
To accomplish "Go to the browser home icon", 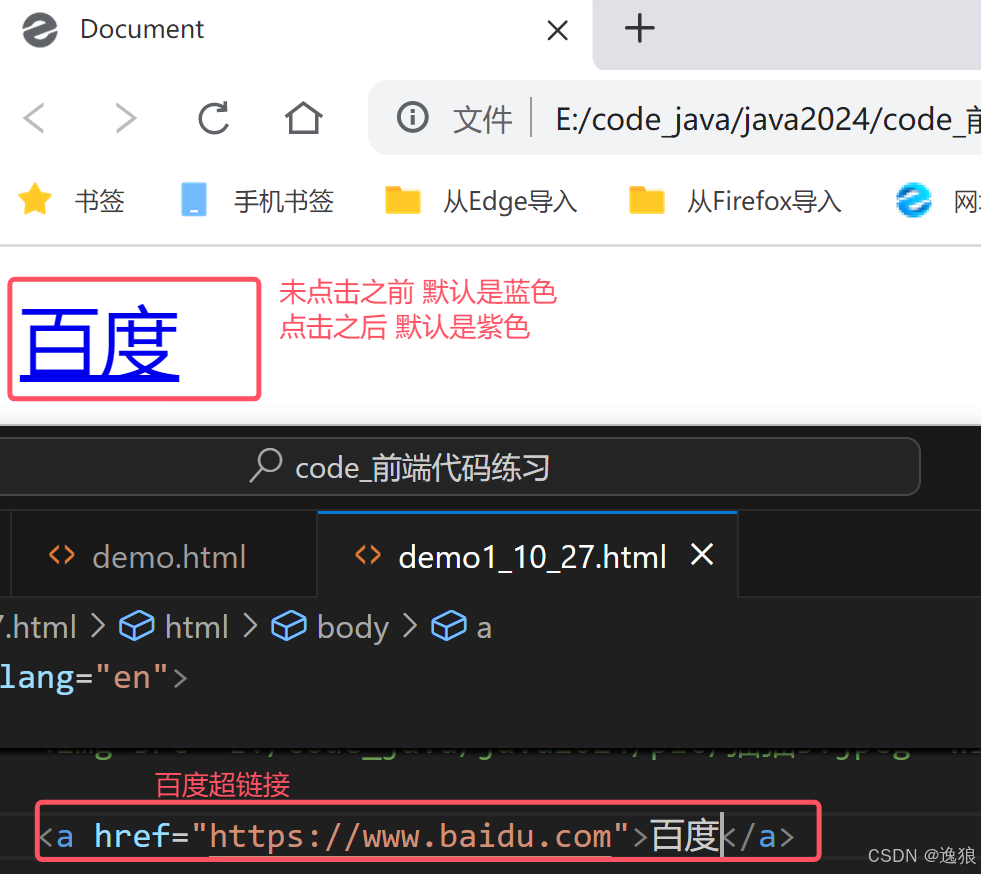I will coord(303,118).
